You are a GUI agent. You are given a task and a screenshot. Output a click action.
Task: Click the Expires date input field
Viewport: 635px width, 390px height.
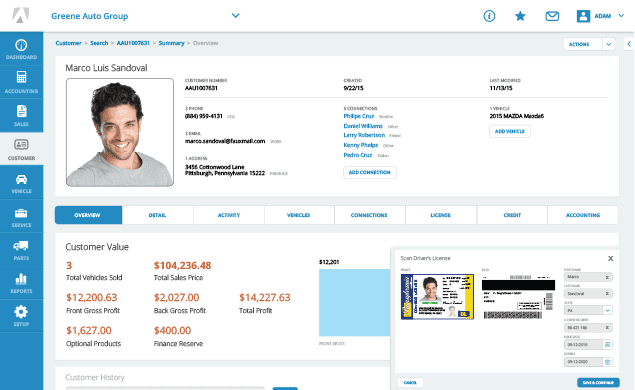click(584, 362)
